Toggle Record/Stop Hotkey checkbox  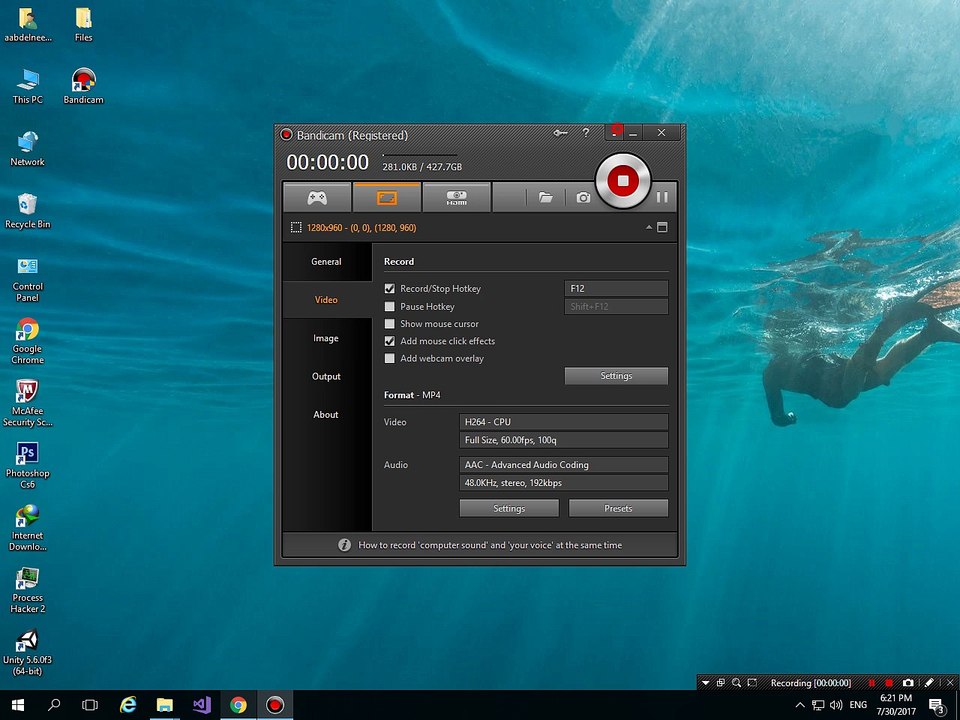tap(389, 288)
